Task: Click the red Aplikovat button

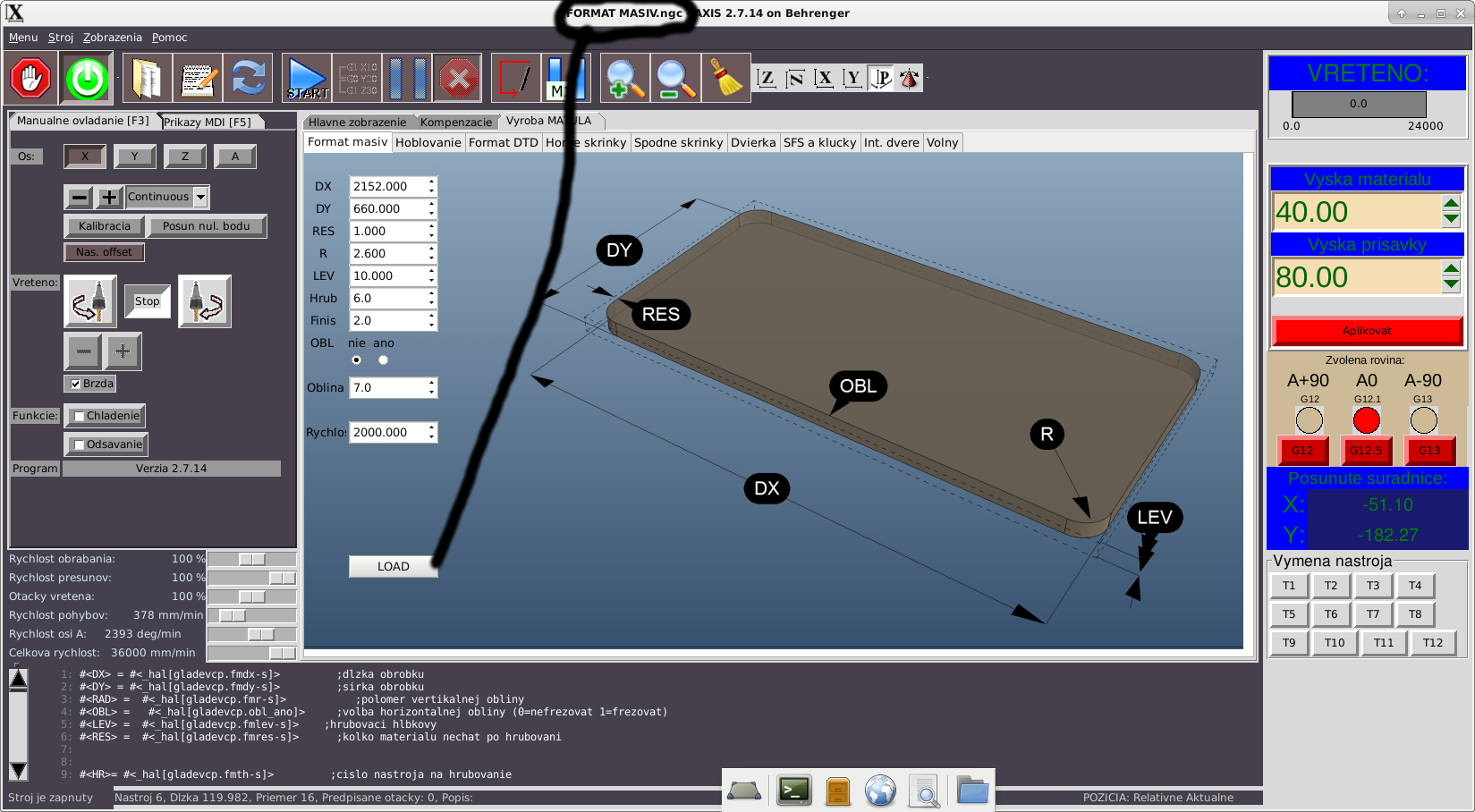Action: [x=1367, y=331]
